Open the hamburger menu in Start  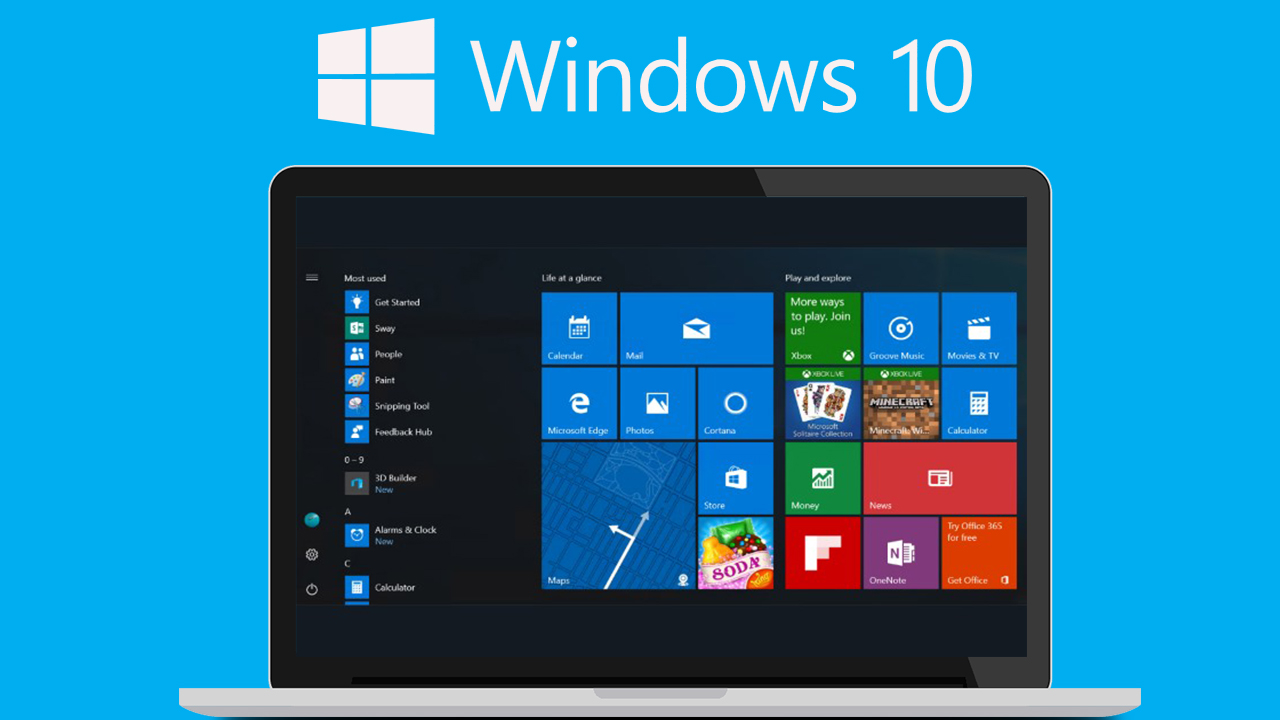[x=312, y=278]
